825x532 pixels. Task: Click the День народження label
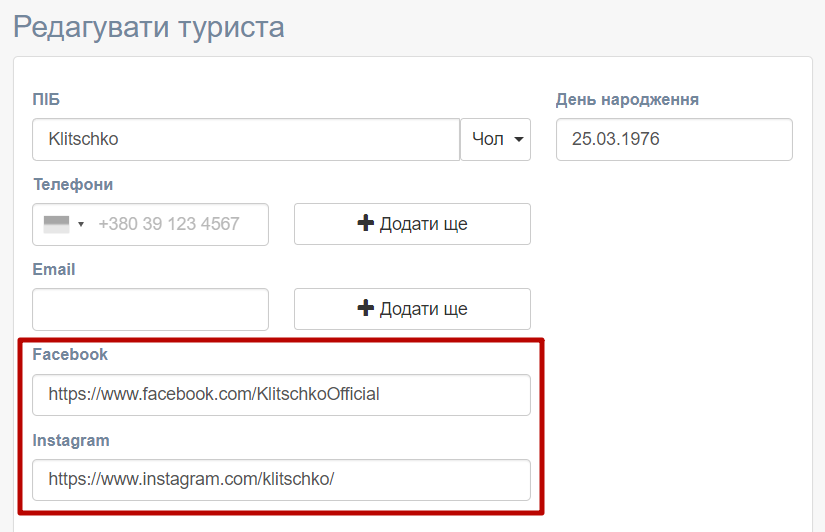pos(627,99)
